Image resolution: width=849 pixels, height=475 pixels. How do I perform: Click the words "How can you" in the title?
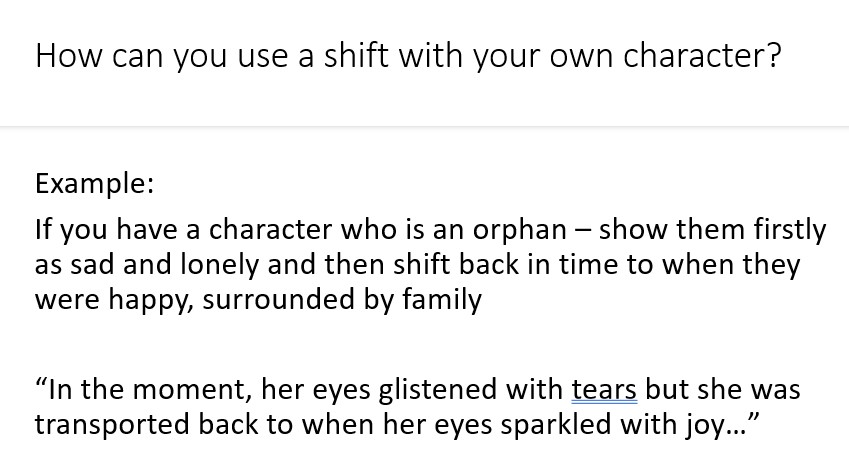[131, 56]
